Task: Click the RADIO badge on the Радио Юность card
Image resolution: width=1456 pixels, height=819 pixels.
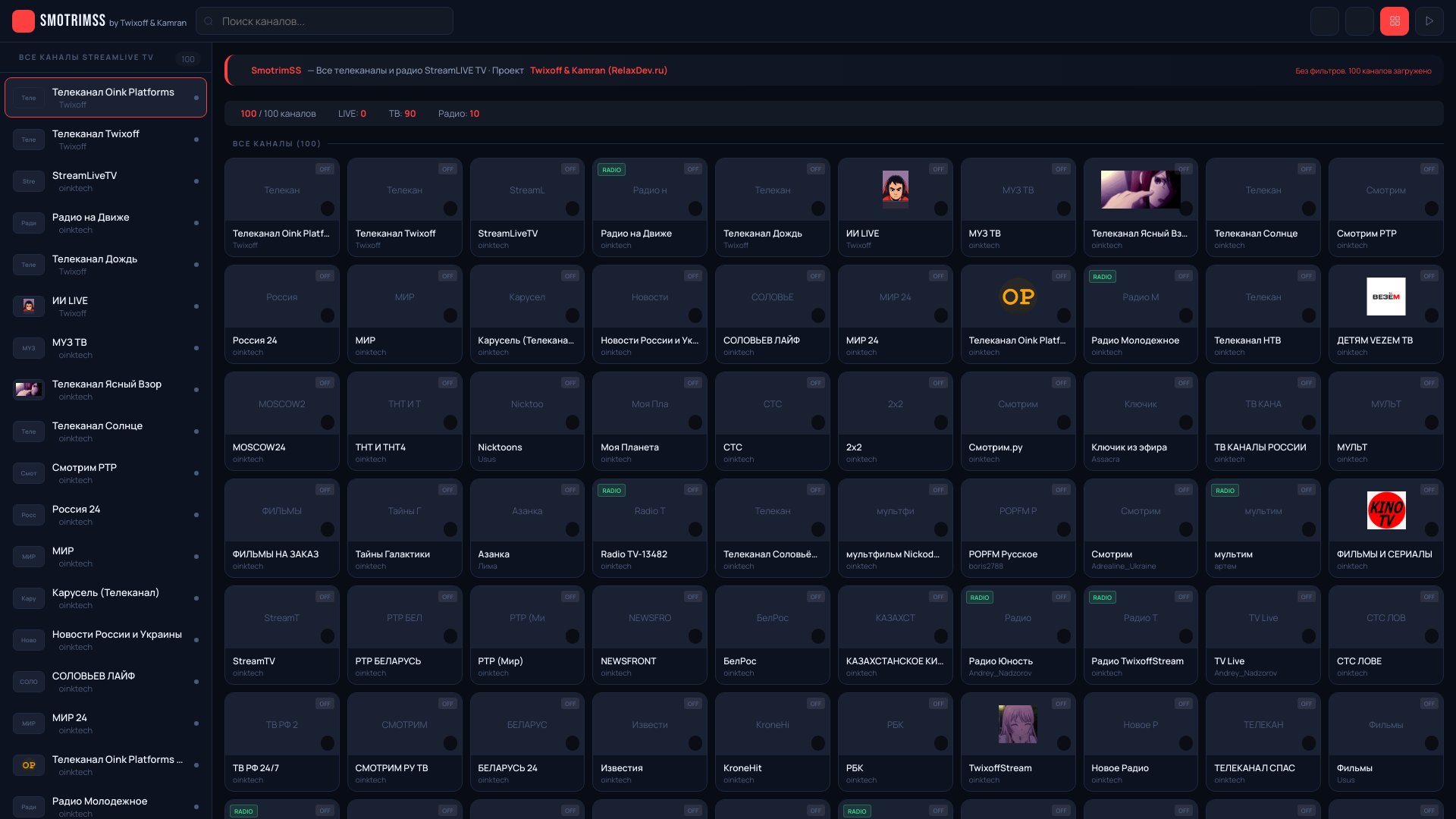Action: (980, 598)
